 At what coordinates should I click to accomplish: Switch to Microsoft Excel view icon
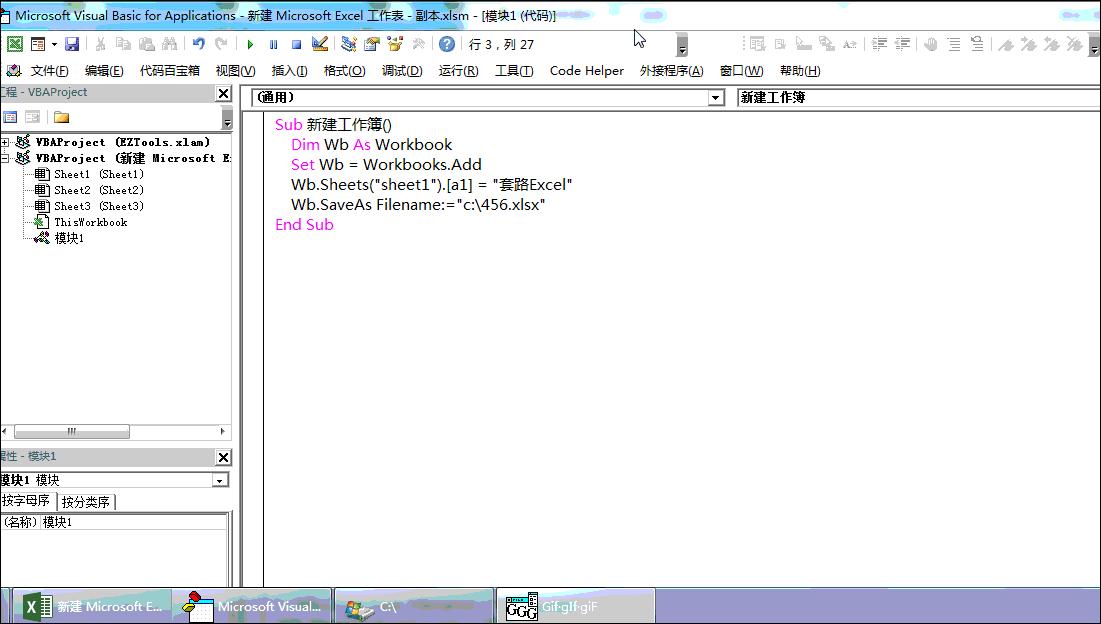(15, 44)
